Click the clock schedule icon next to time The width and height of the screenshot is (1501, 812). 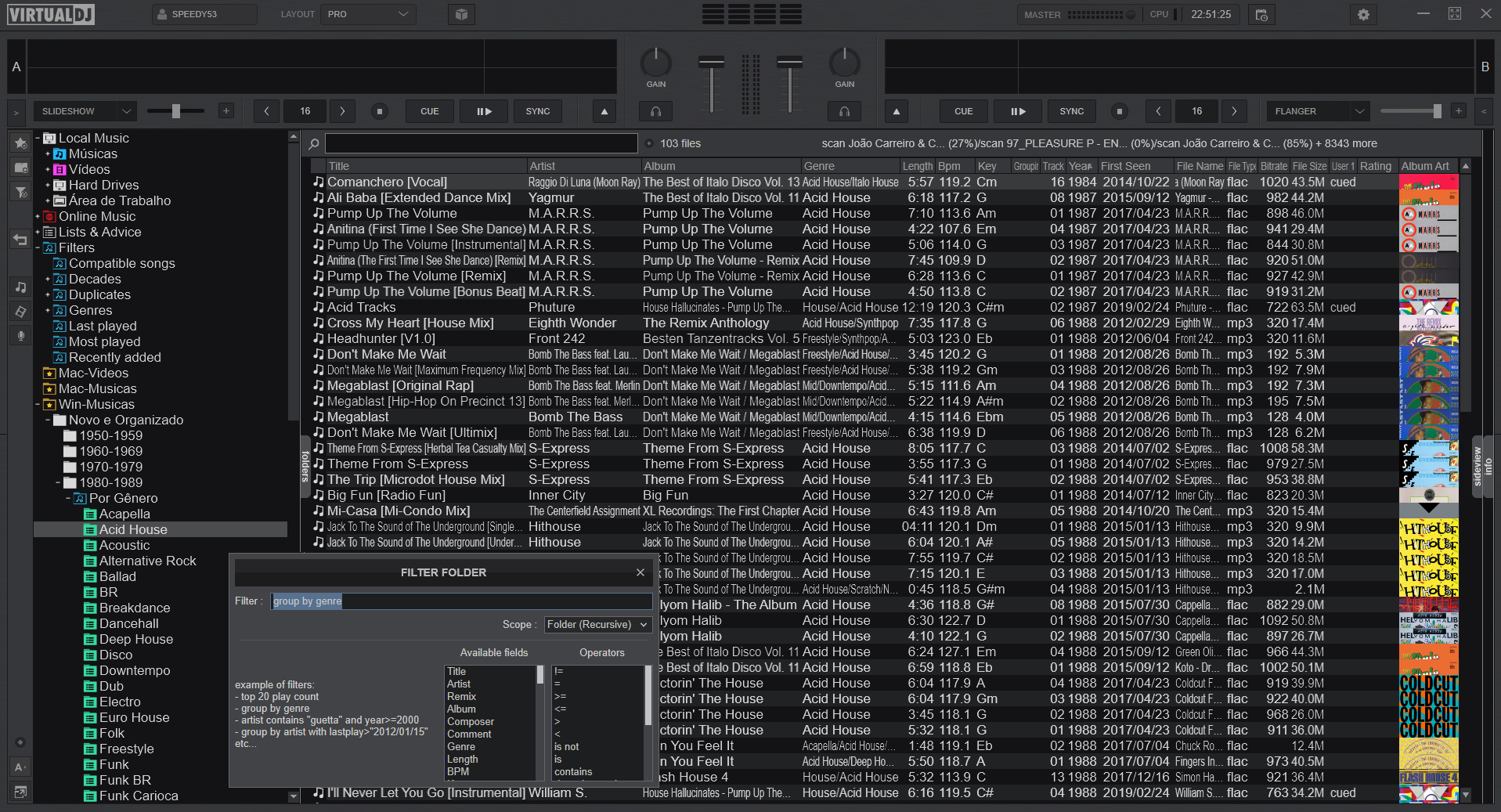(x=1261, y=14)
